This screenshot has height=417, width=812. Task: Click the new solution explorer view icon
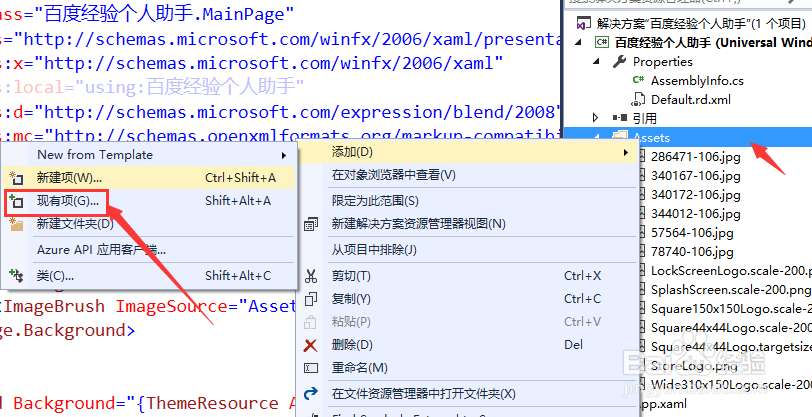[311, 224]
